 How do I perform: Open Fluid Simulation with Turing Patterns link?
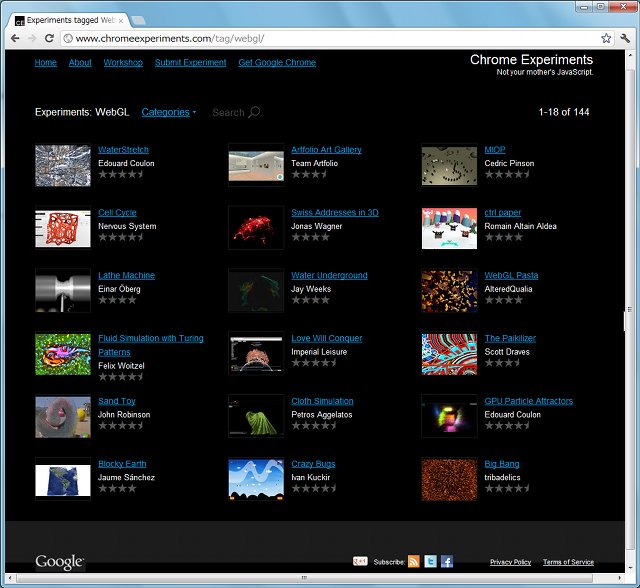pyautogui.click(x=151, y=345)
